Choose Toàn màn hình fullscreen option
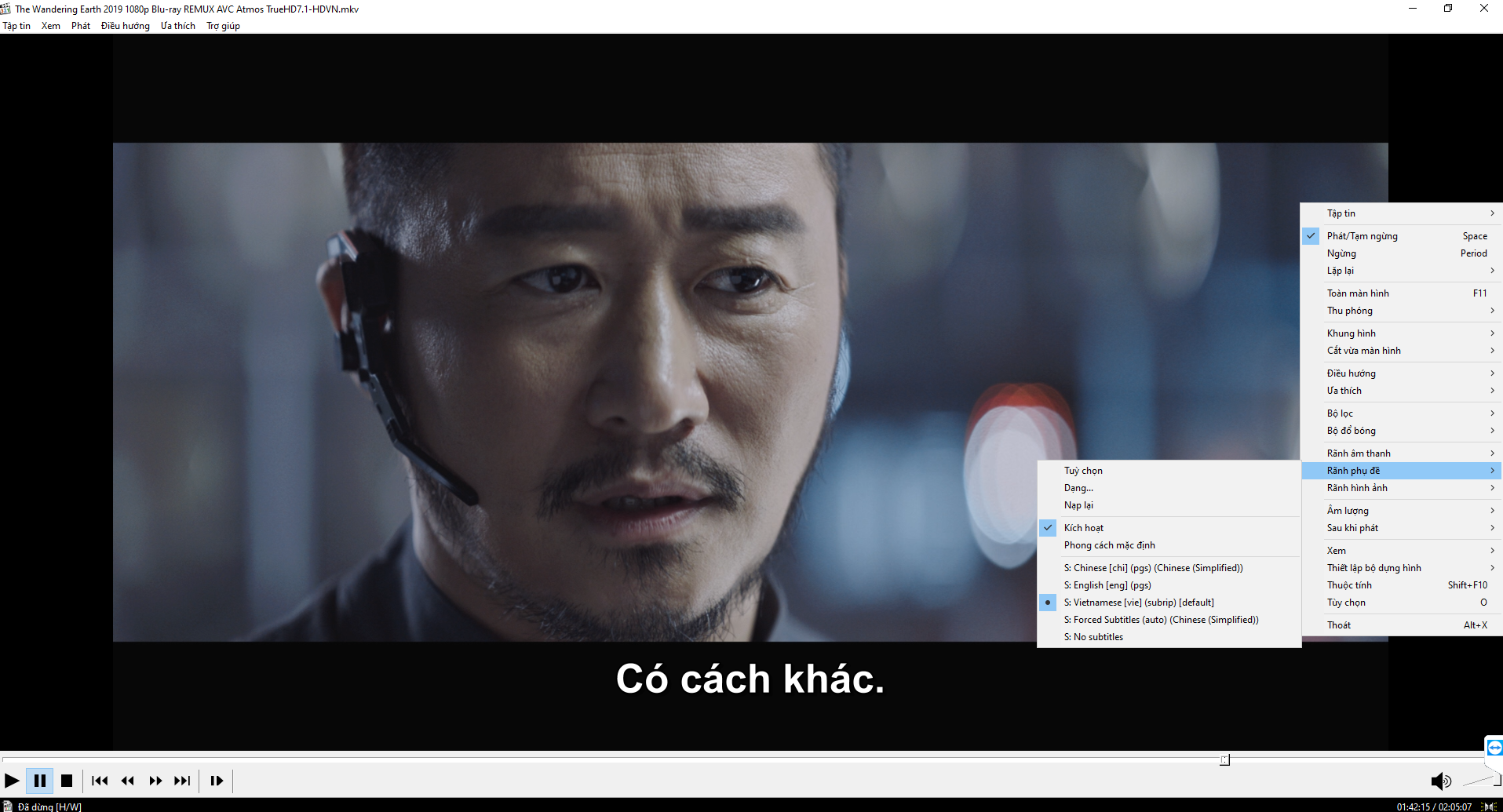The image size is (1503, 812). (1402, 293)
